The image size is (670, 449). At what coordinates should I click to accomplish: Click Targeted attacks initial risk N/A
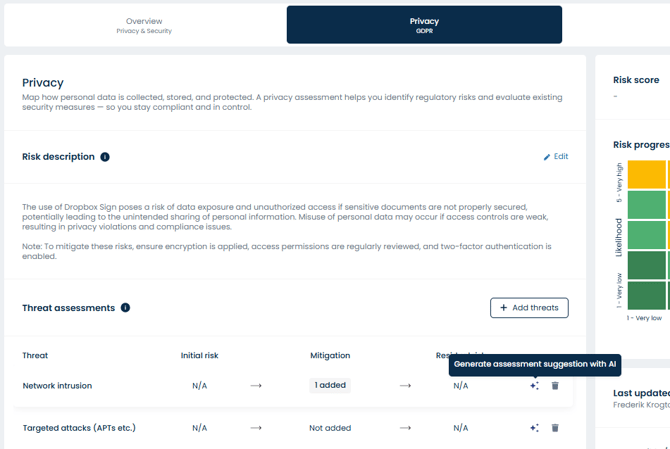tap(199, 428)
